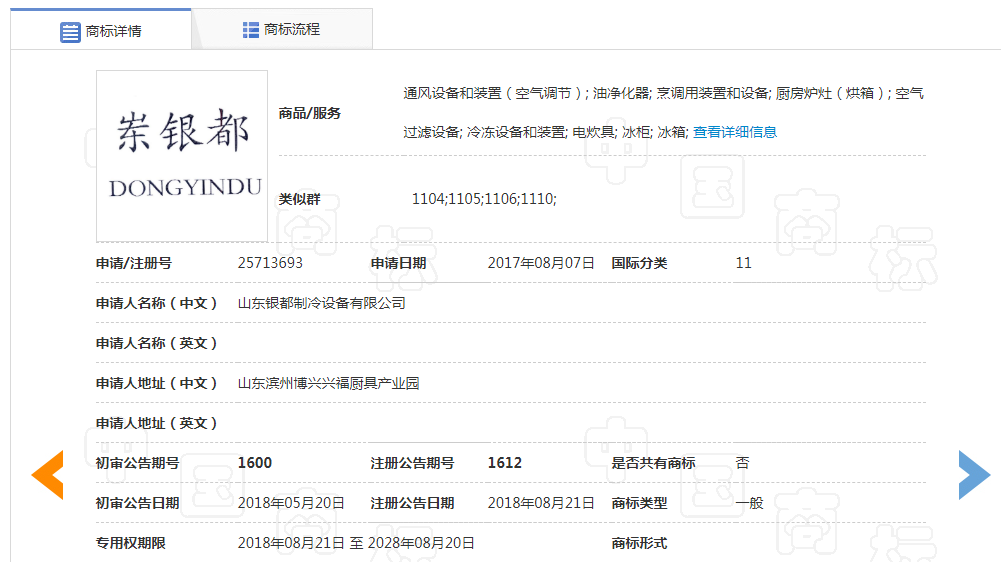Click the 申请/注册号 label
The image size is (1001, 562).
pyautogui.click(x=133, y=263)
